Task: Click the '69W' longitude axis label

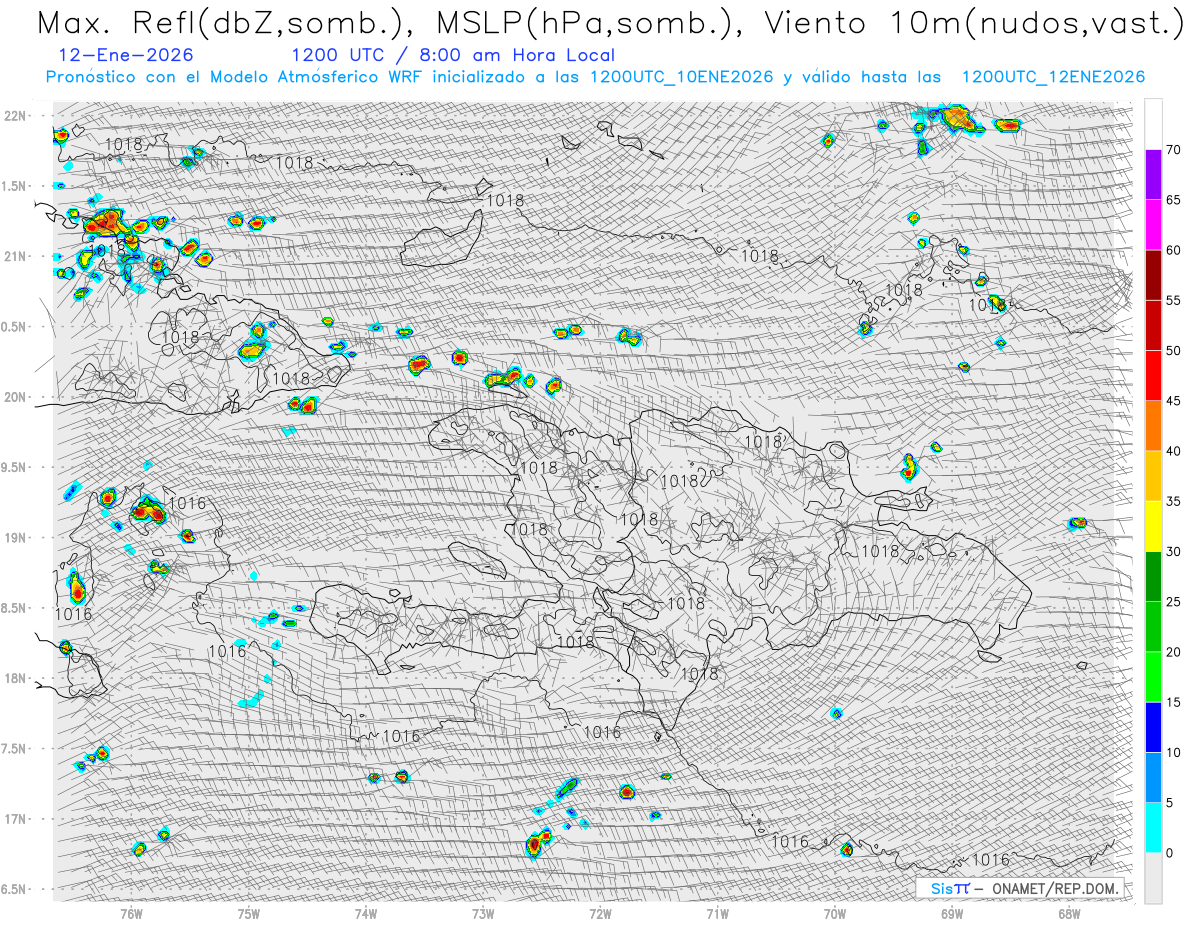Action: tap(952, 912)
